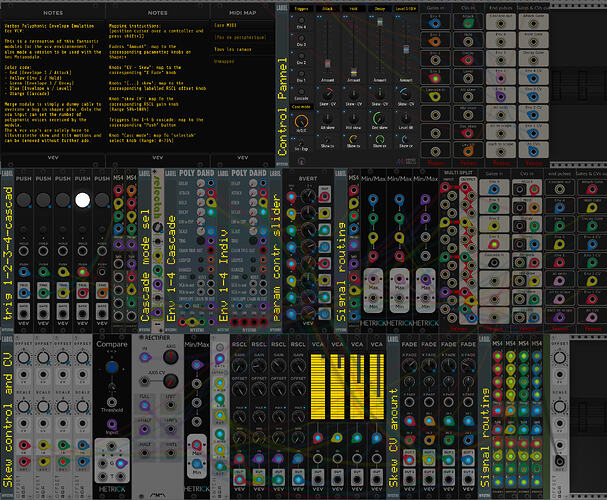Click the Attack CVs in jack
This screenshot has width=607, height=500.
coord(468,23)
